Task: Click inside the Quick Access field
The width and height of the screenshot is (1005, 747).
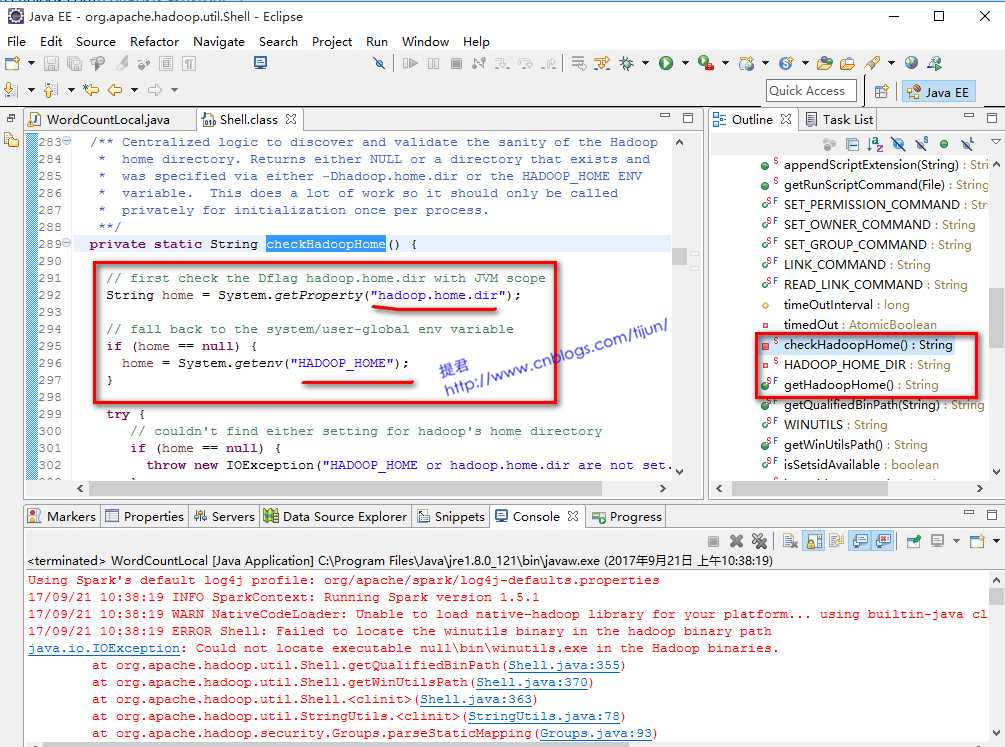Action: (811, 90)
